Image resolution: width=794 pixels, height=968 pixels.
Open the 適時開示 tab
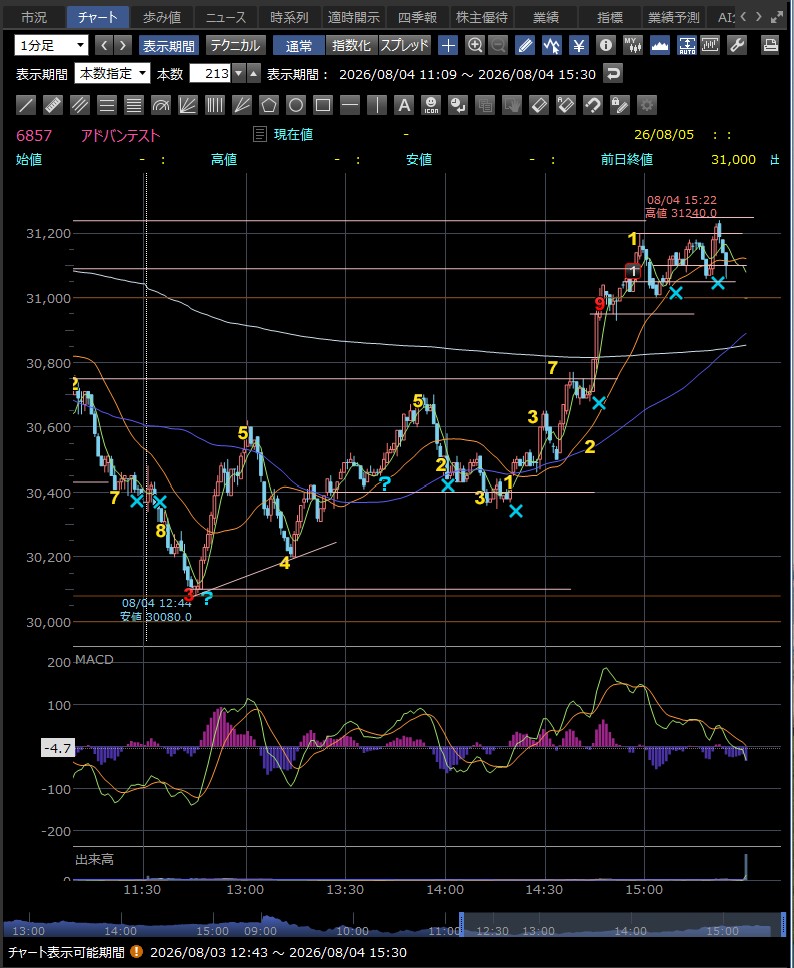pyautogui.click(x=354, y=17)
